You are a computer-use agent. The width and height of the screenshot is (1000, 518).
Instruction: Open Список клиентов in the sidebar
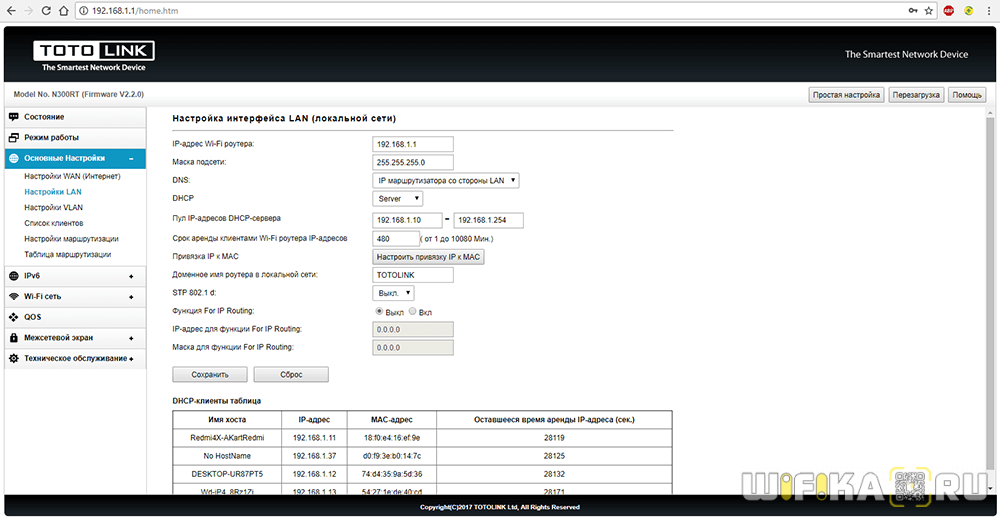point(54,223)
